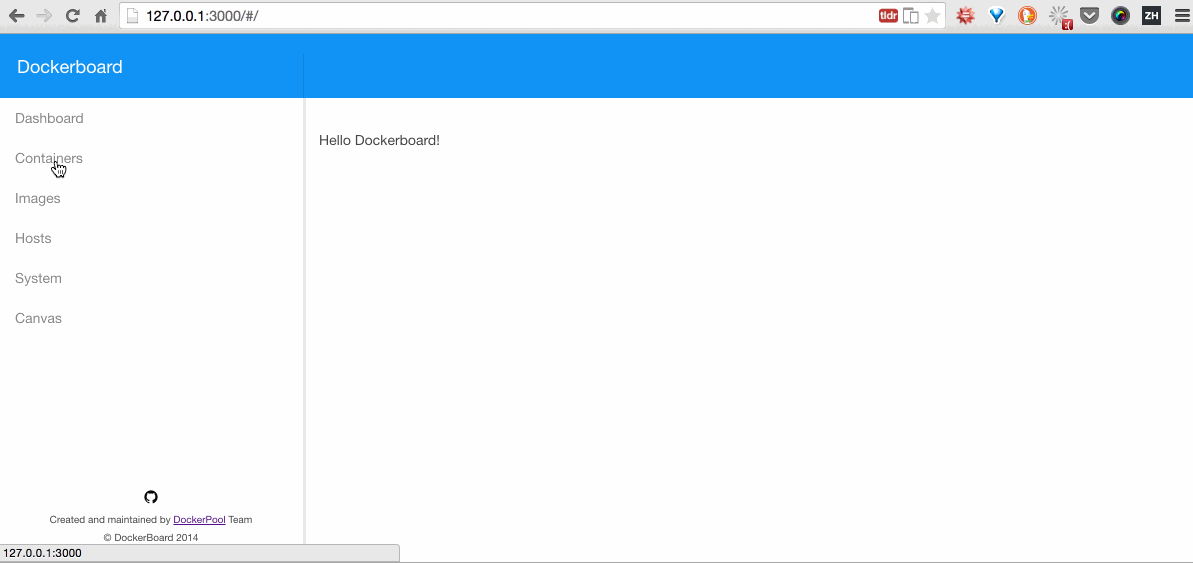Reload the page with refresh icon
Image resolution: width=1193 pixels, height=563 pixels.
tap(73, 15)
